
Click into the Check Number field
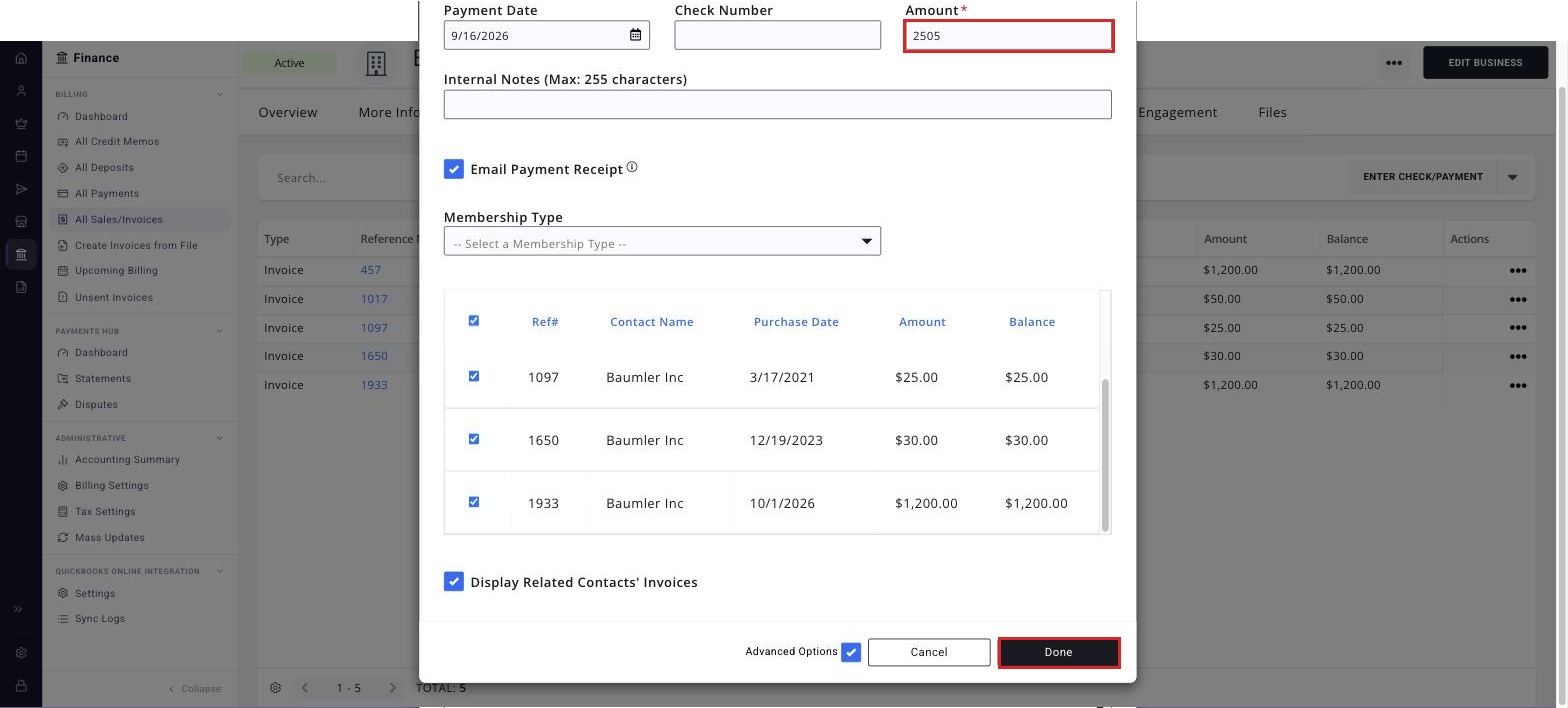click(777, 35)
